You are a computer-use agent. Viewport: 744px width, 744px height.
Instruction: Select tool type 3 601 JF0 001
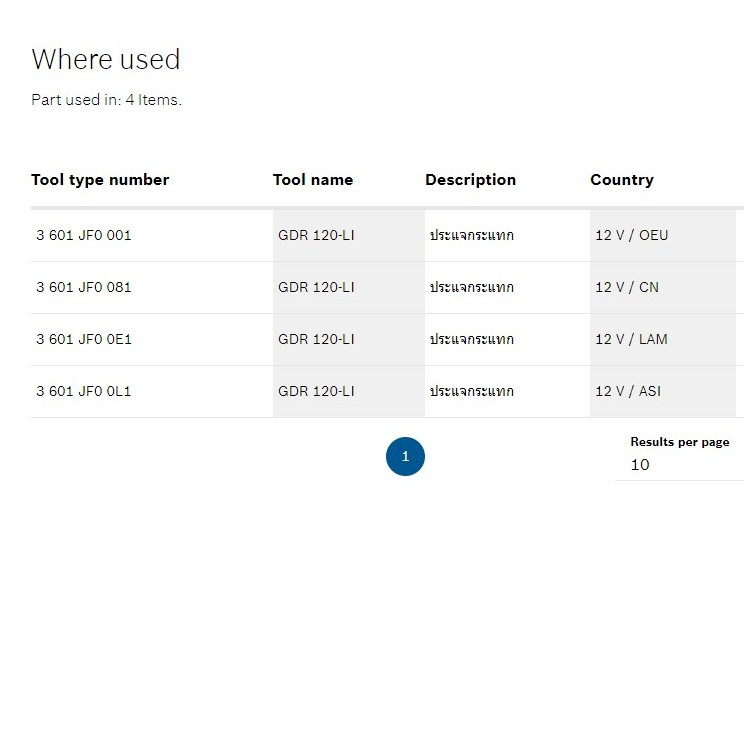pos(84,235)
